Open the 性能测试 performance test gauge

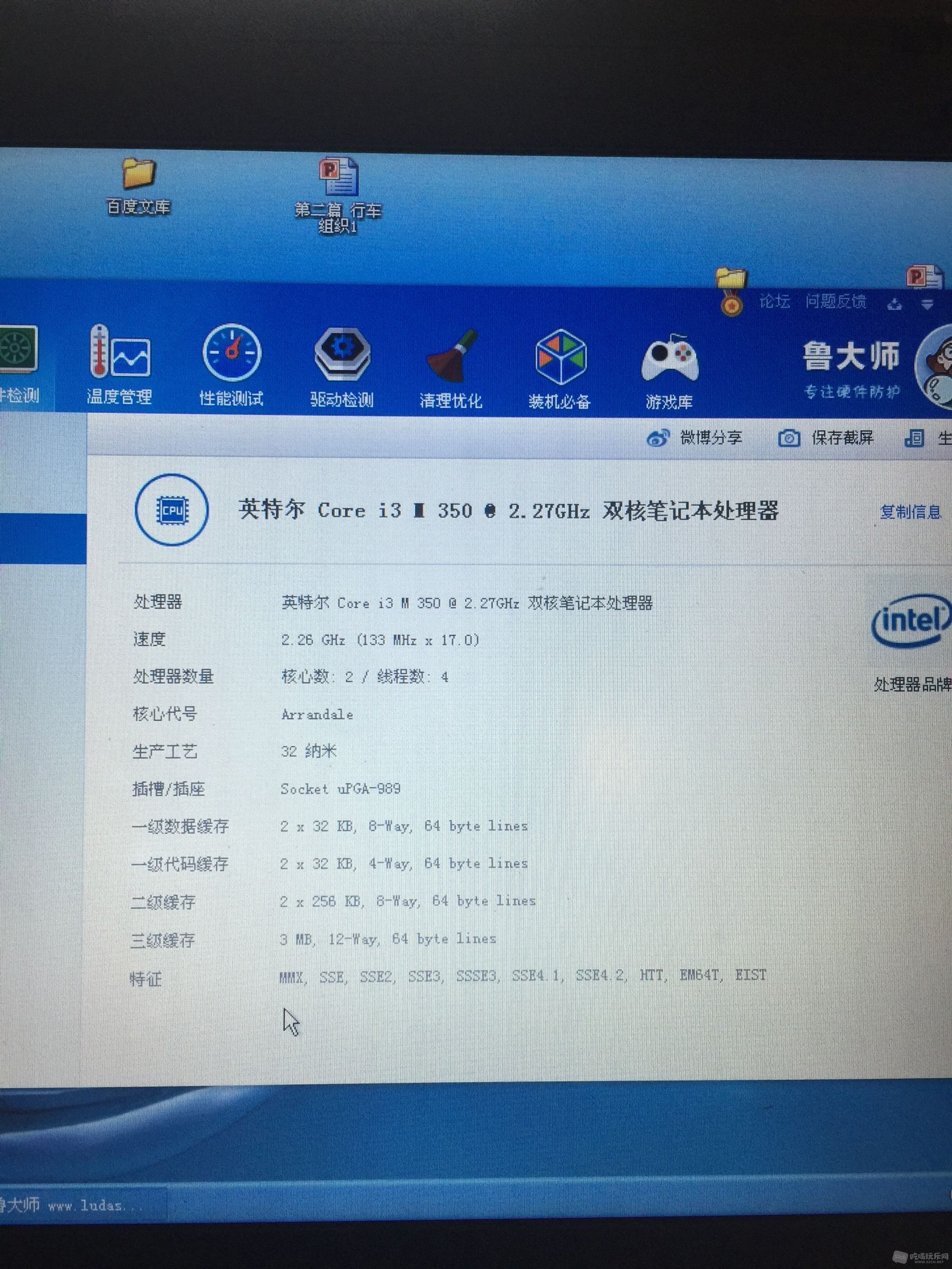pos(231,365)
